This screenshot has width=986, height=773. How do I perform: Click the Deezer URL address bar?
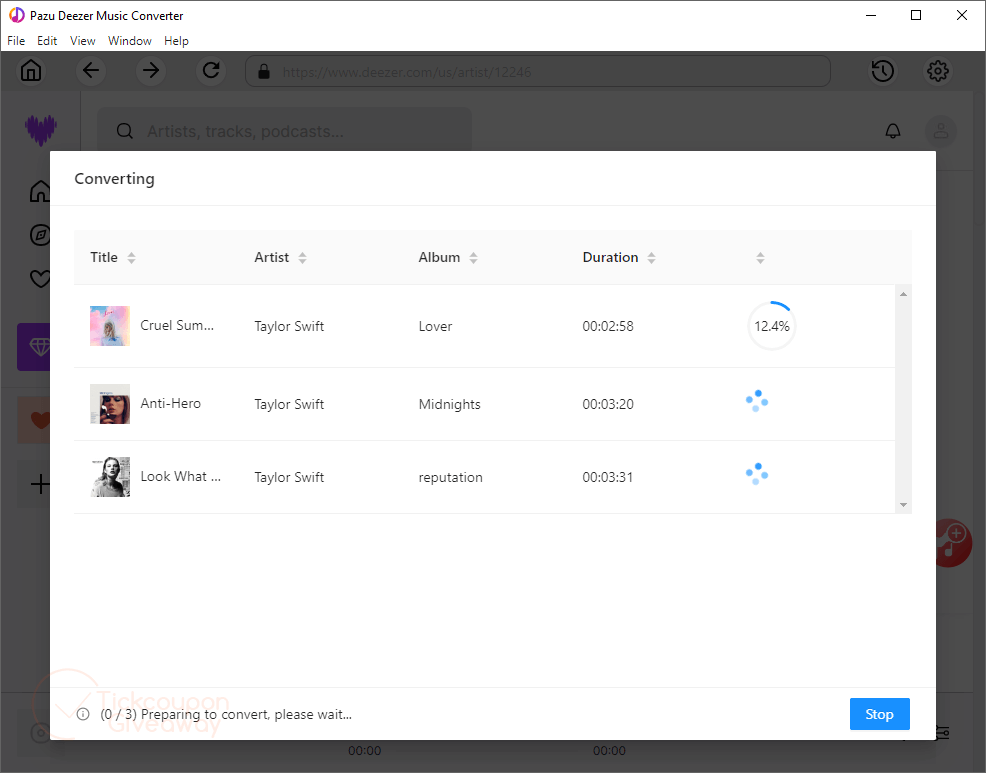click(538, 71)
